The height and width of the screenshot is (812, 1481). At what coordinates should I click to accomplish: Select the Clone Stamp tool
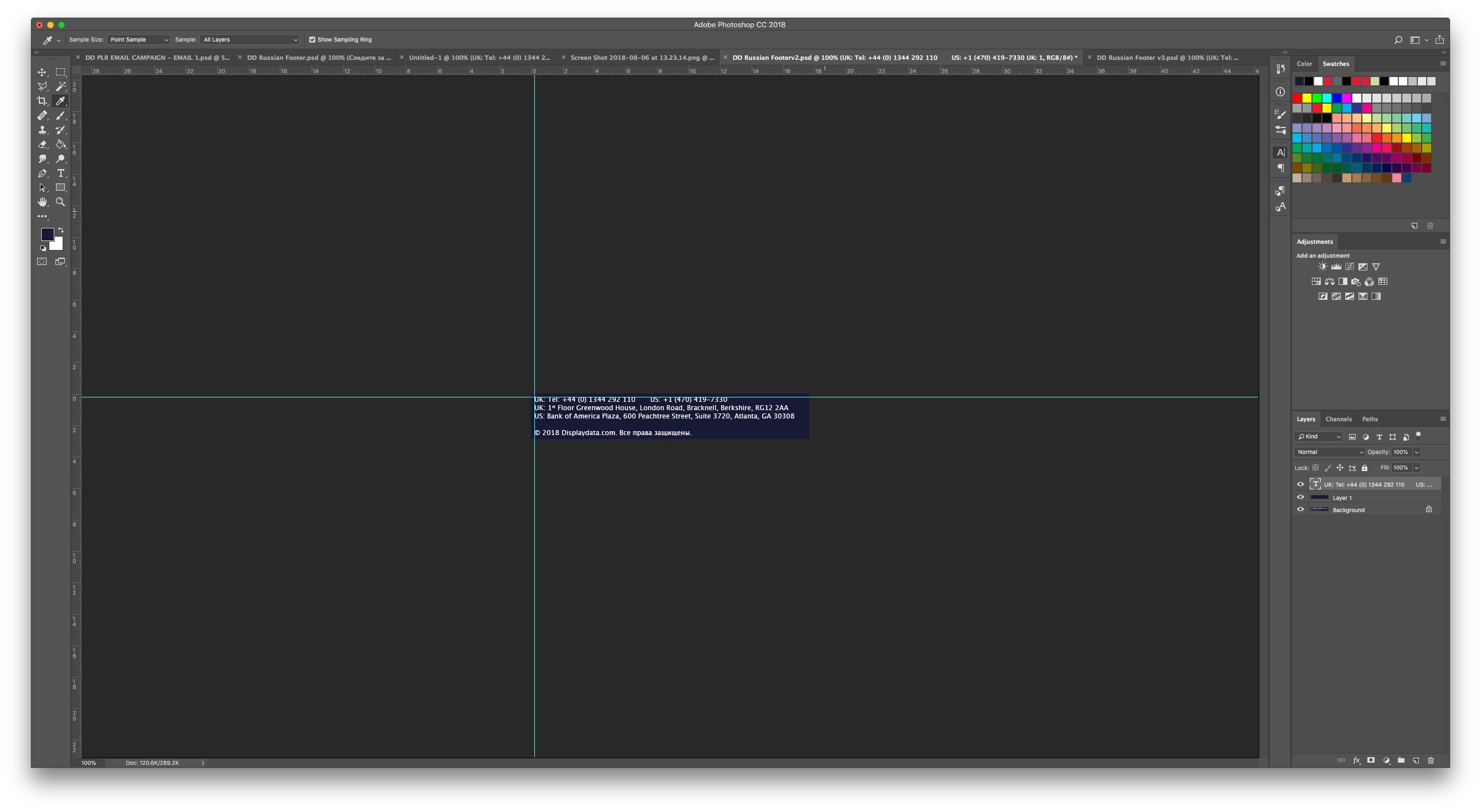[42, 130]
